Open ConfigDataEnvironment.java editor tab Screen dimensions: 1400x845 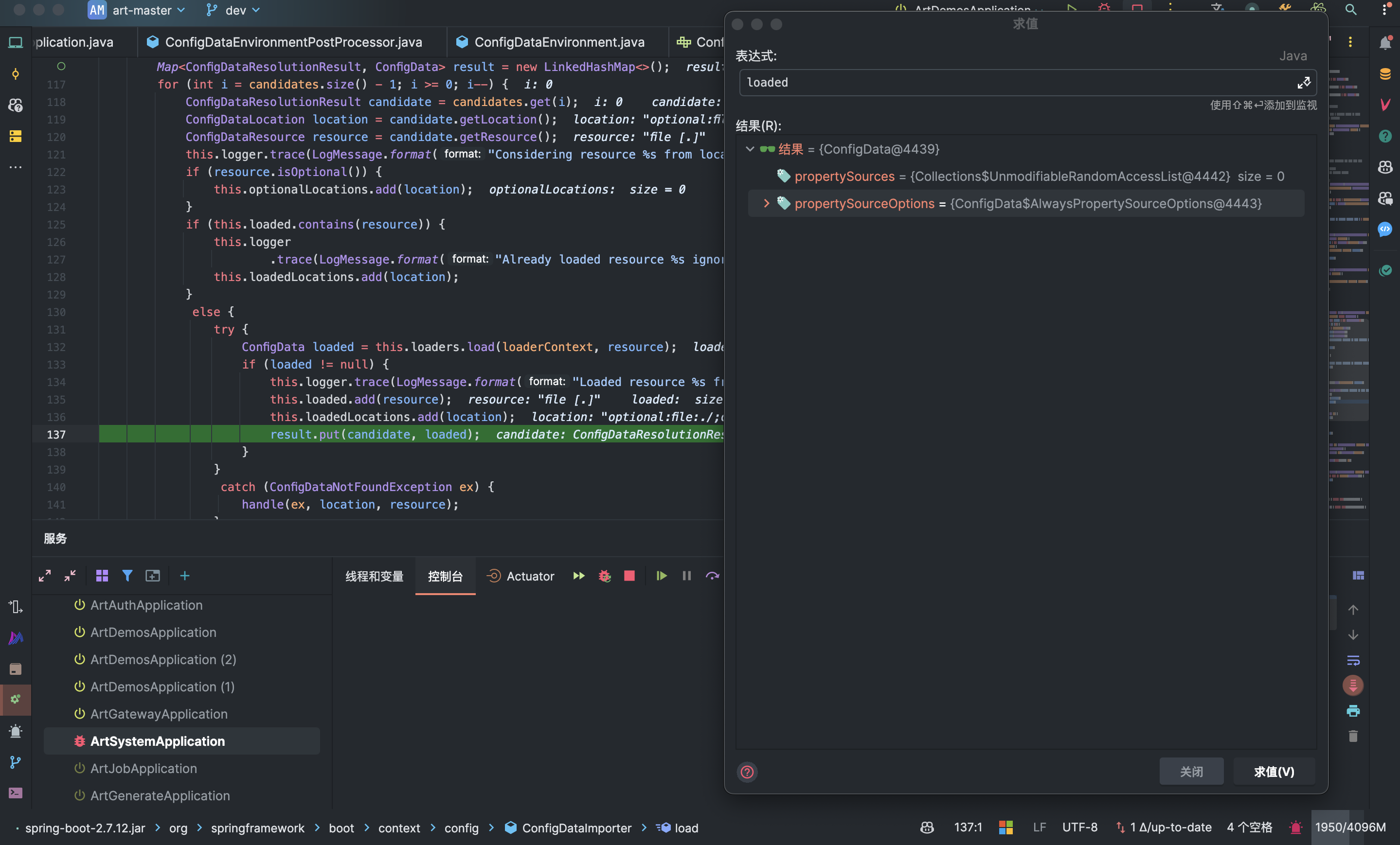(x=558, y=42)
